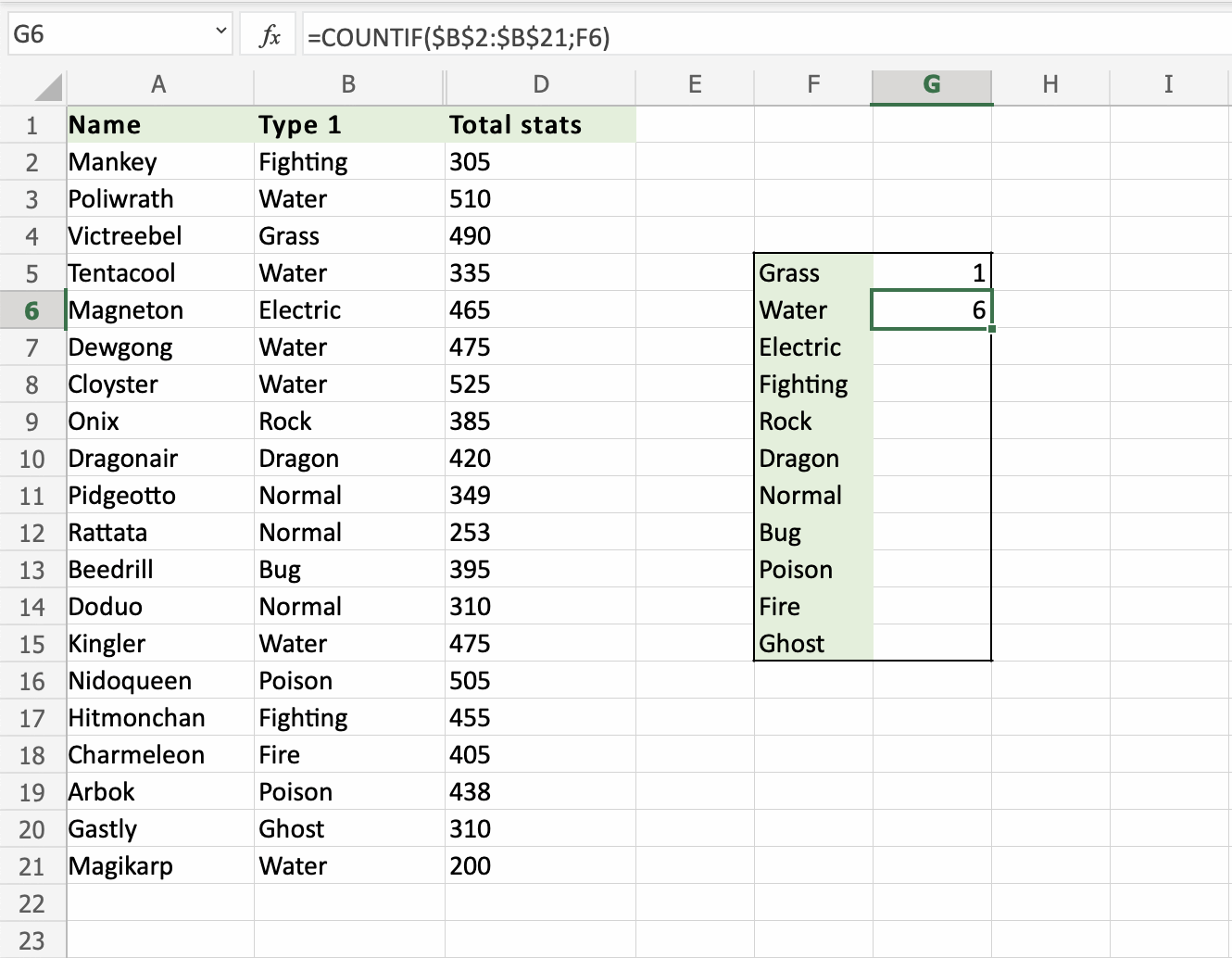Select column G header
Viewport: 1232px width, 958px height.
pos(932,85)
